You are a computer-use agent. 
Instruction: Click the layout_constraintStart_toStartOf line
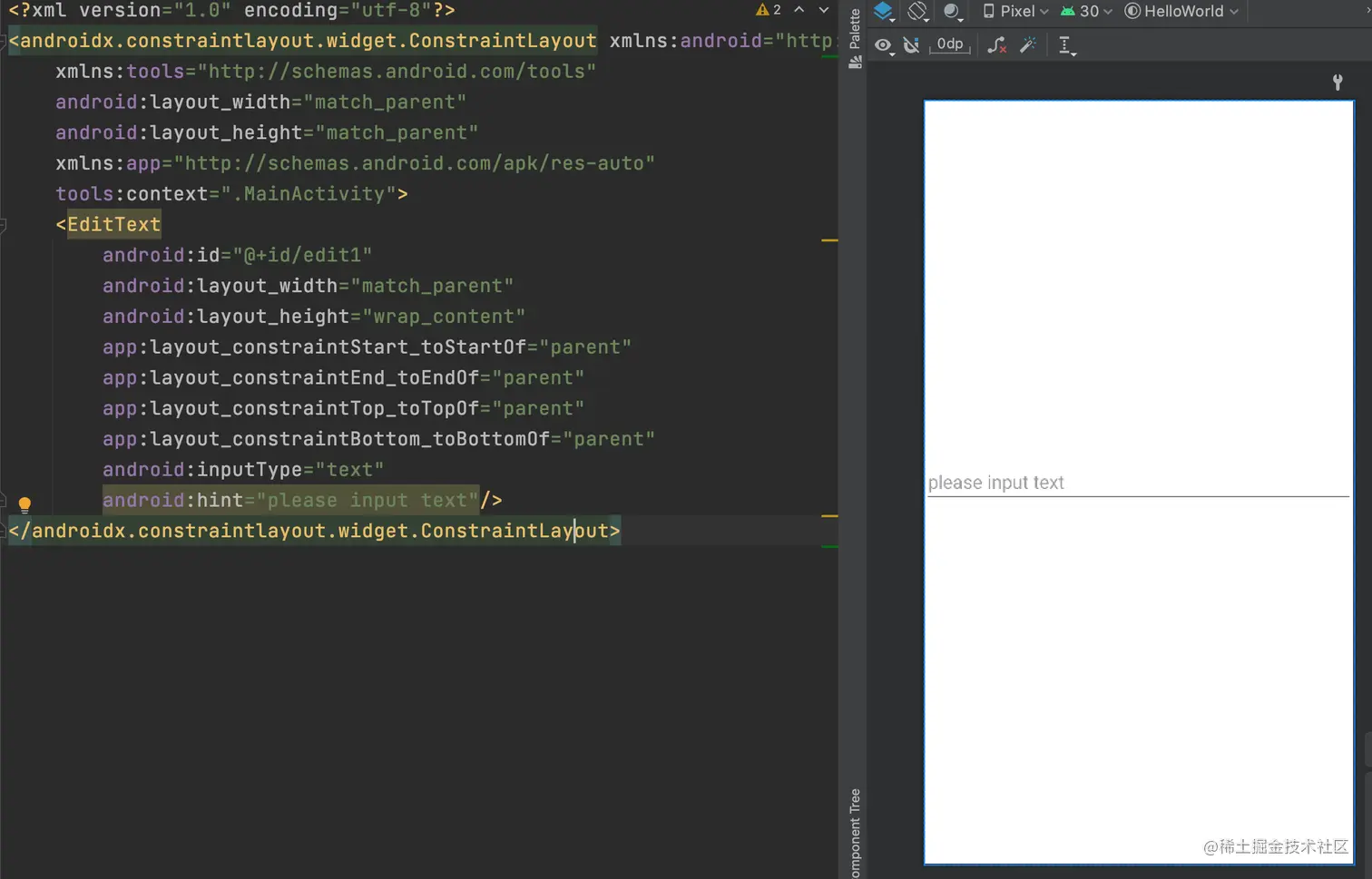(367, 347)
